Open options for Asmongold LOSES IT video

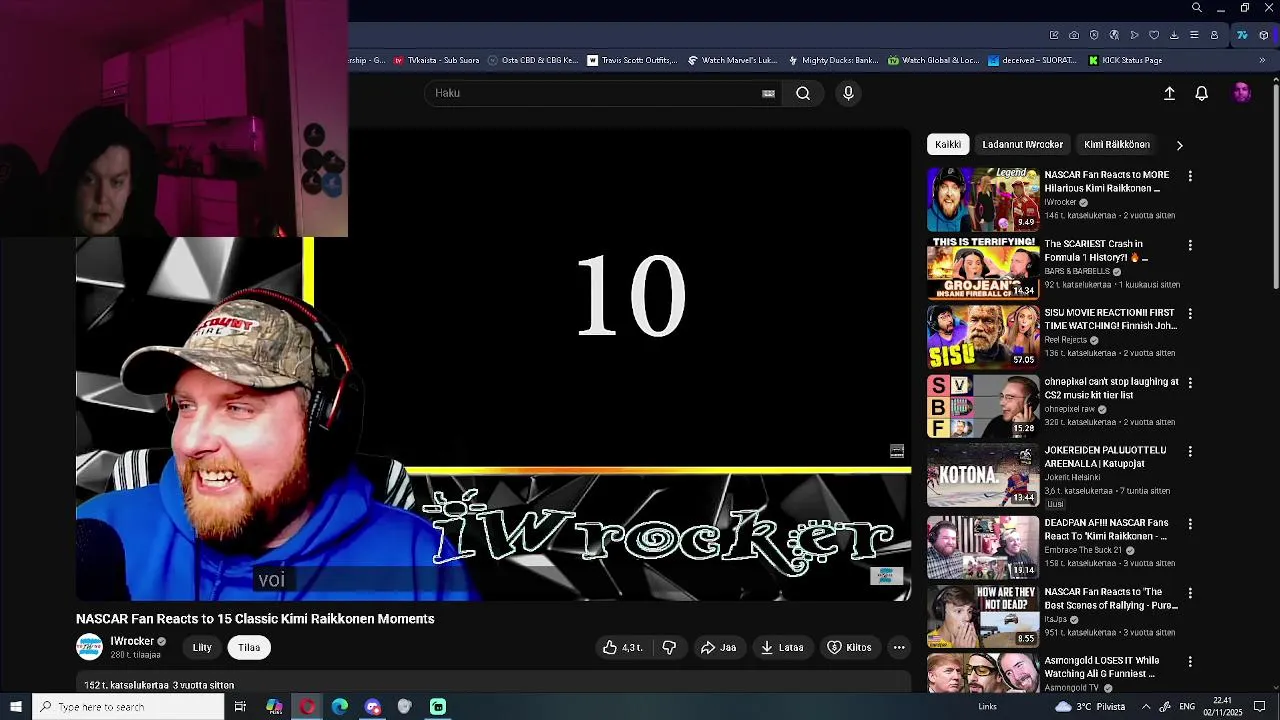1190,662
